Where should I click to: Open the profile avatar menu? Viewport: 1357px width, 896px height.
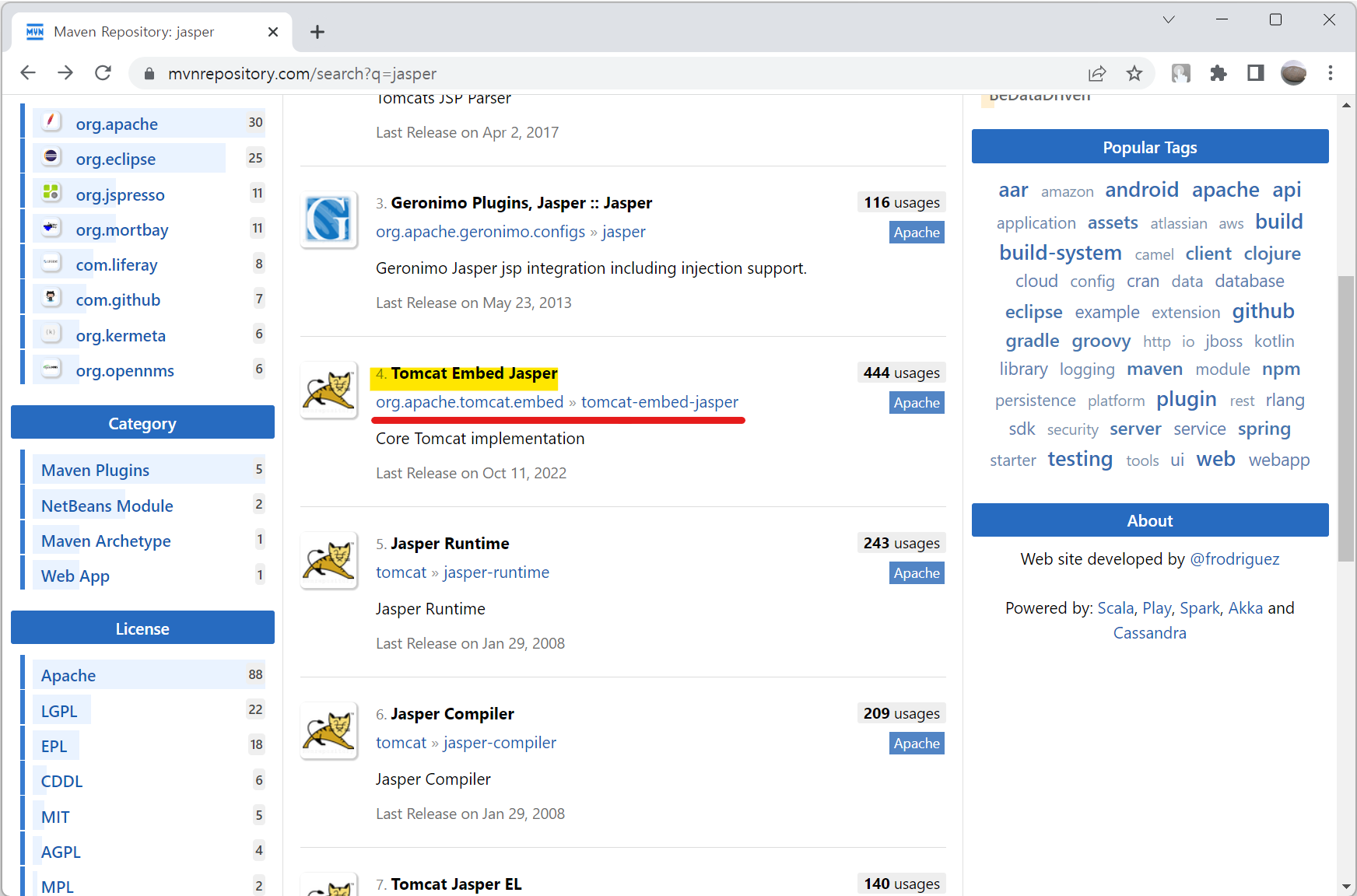click(x=1293, y=73)
